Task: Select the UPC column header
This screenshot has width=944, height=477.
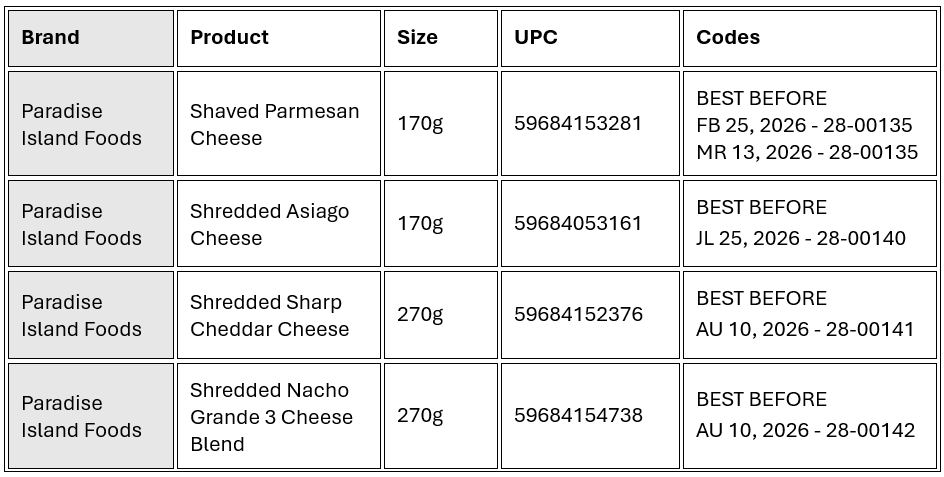Action: pos(536,38)
